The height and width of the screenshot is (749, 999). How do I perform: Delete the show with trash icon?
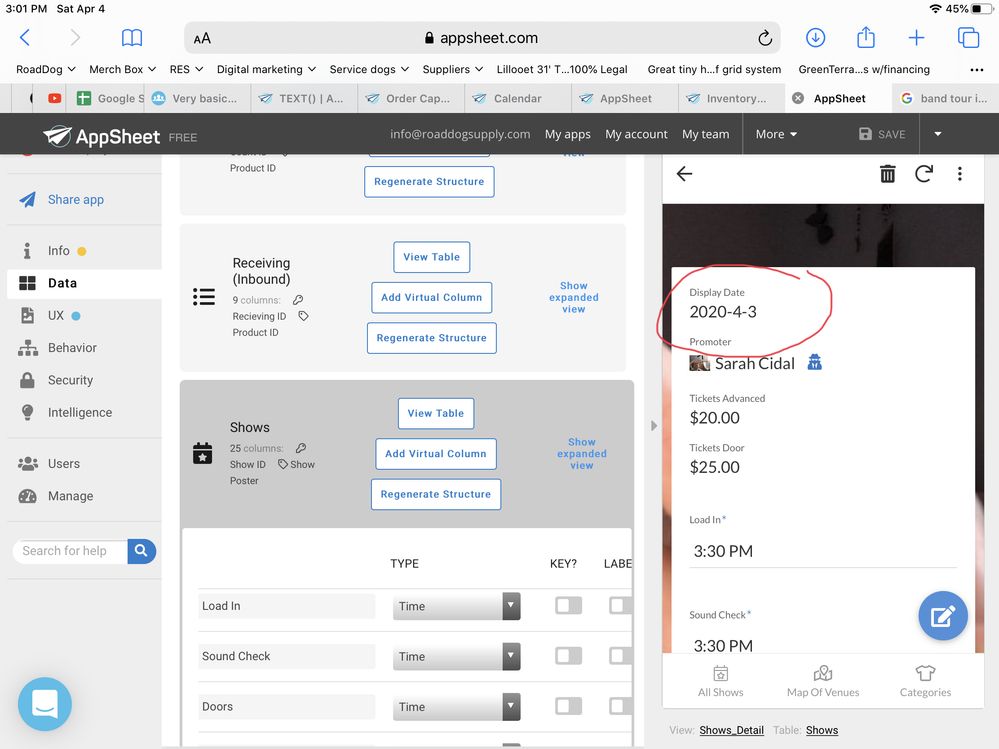pyautogui.click(x=888, y=173)
